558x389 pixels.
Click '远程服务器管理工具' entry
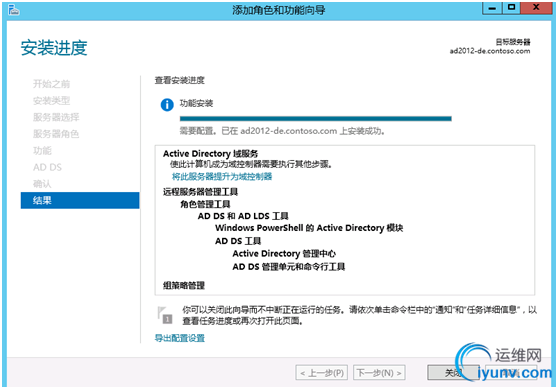click(200, 192)
